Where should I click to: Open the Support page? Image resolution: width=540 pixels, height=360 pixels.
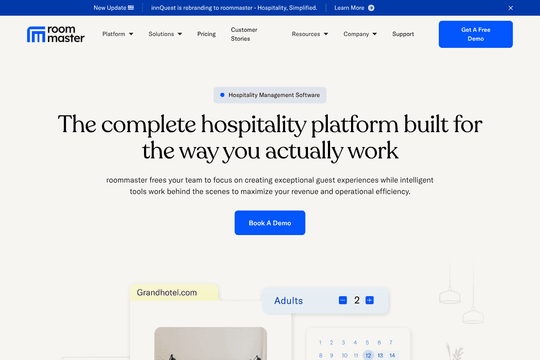[x=403, y=34]
